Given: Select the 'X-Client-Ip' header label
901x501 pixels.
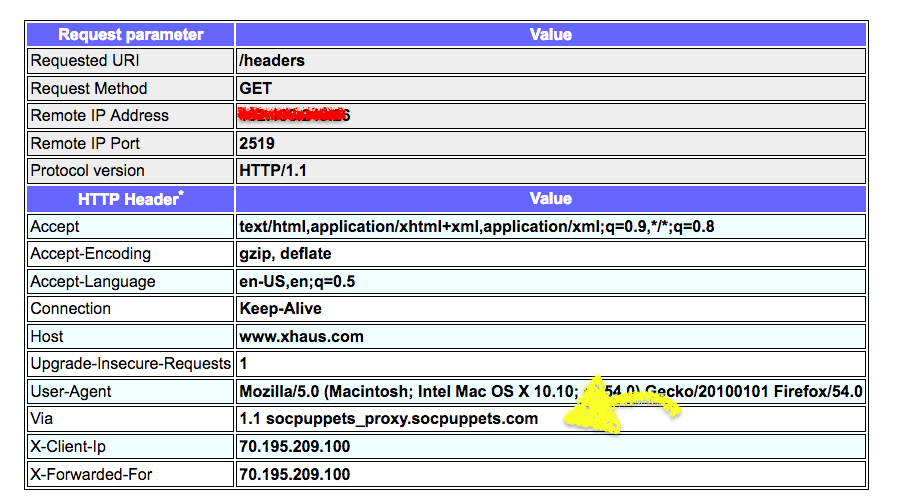Looking at the screenshot, I should (130, 446).
